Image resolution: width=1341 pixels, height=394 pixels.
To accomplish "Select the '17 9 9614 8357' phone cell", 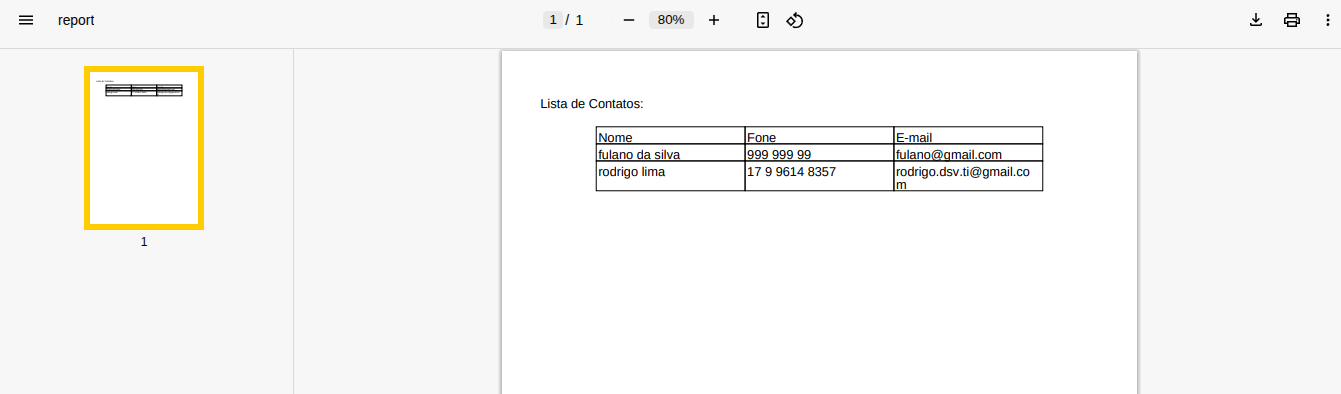I will 819,176.
